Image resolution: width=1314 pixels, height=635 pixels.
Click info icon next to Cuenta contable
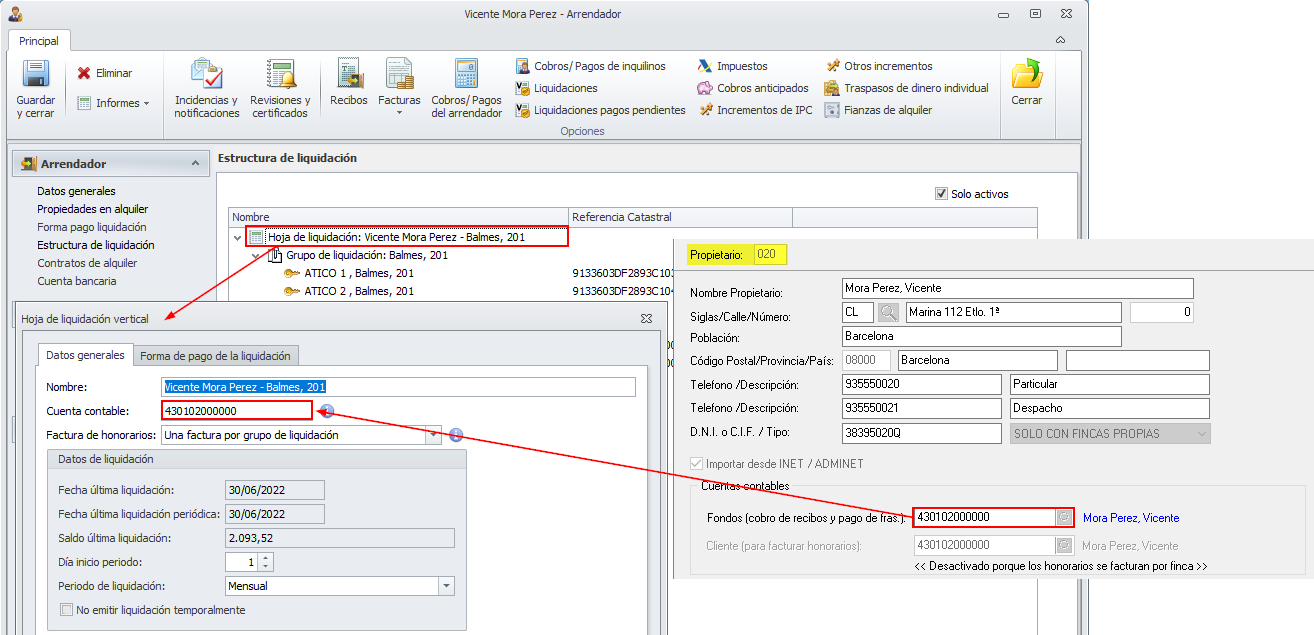pos(326,411)
